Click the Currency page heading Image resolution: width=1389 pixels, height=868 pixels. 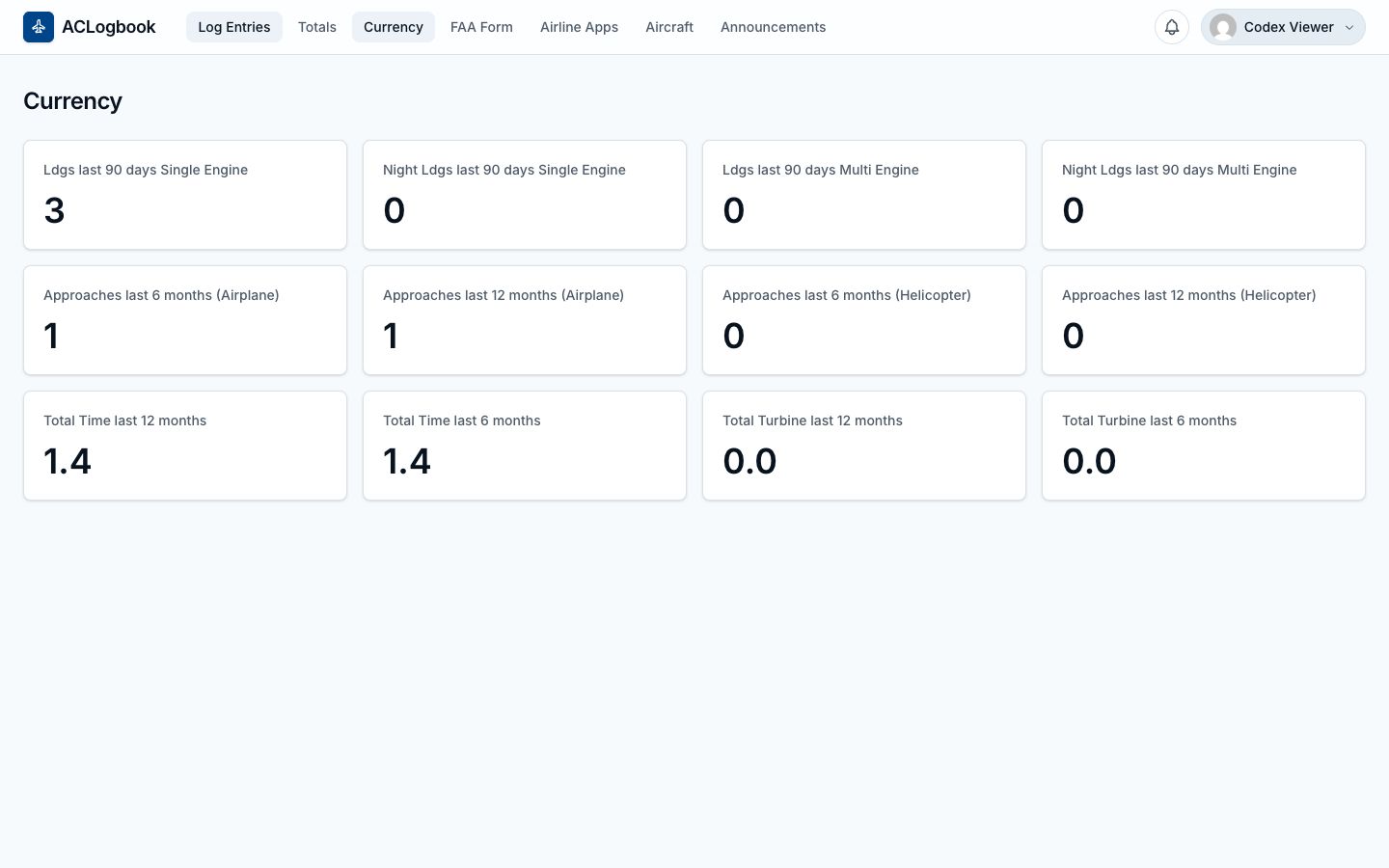(72, 101)
